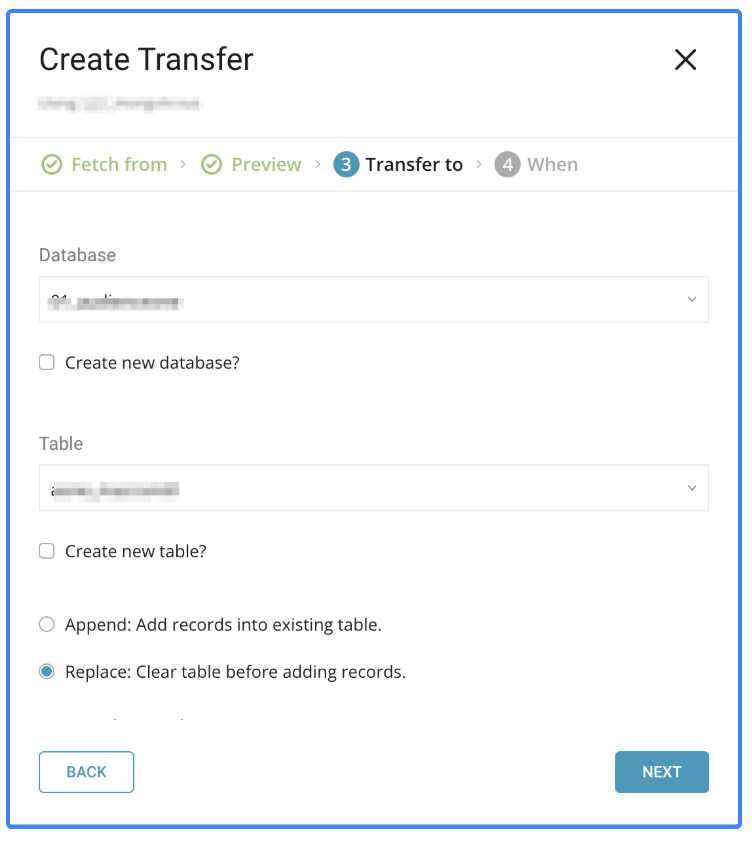Jump to the When step
Image resolution: width=752 pixels, height=842 pixels.
click(x=552, y=165)
